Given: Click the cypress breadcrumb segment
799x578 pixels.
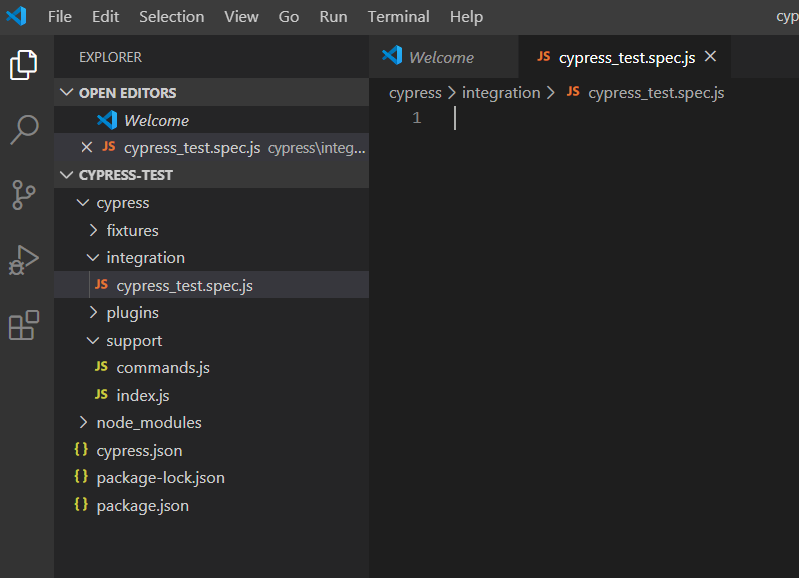Looking at the screenshot, I should click(x=415, y=93).
